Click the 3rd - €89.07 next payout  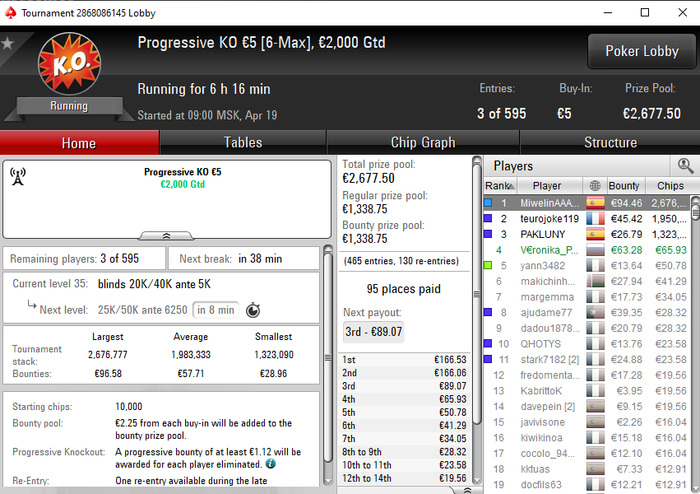[x=373, y=332]
